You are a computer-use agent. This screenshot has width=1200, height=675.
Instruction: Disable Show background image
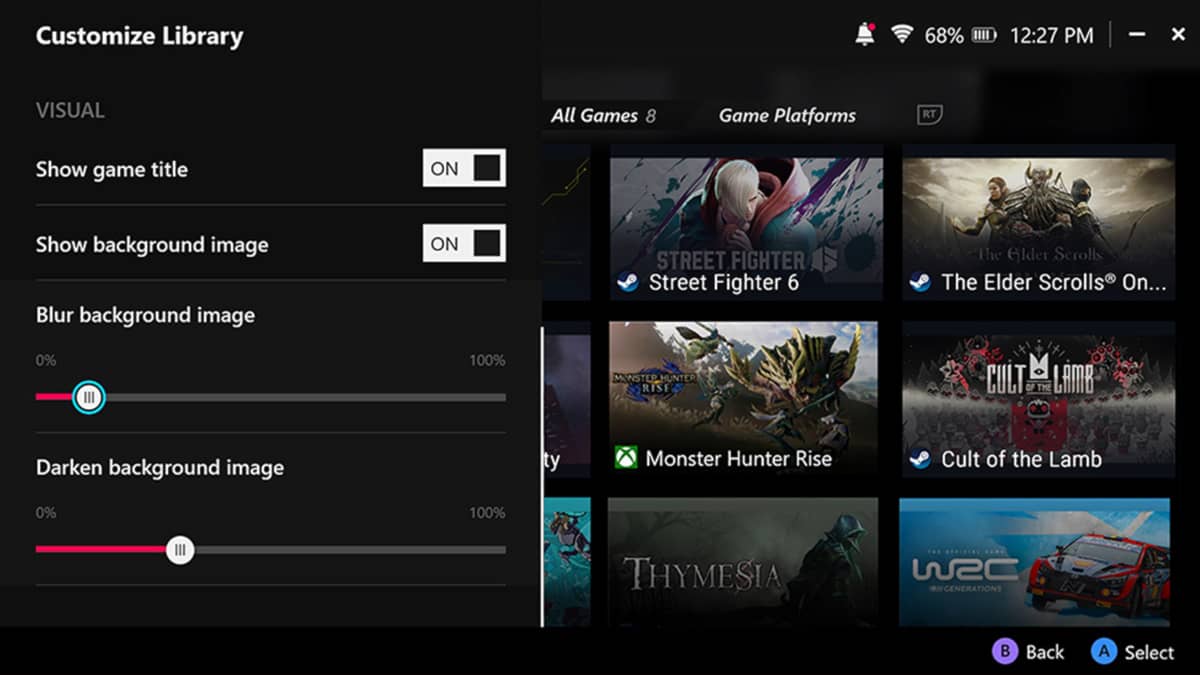(x=463, y=243)
